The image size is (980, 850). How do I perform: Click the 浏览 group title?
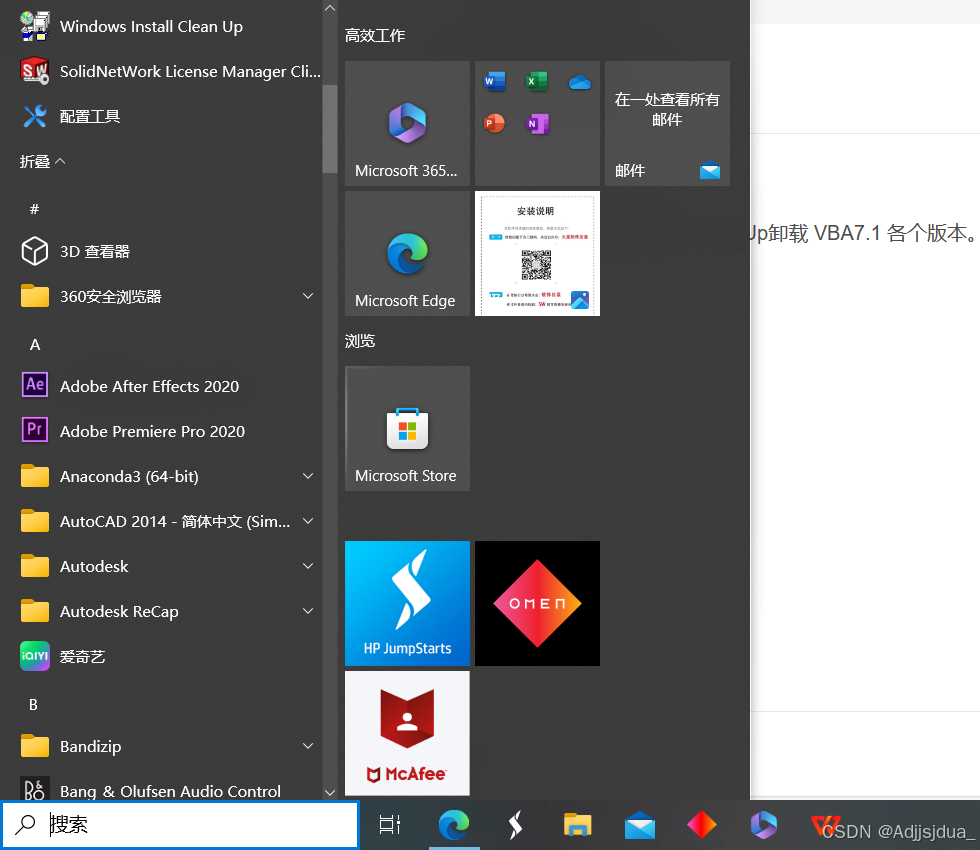(360, 341)
